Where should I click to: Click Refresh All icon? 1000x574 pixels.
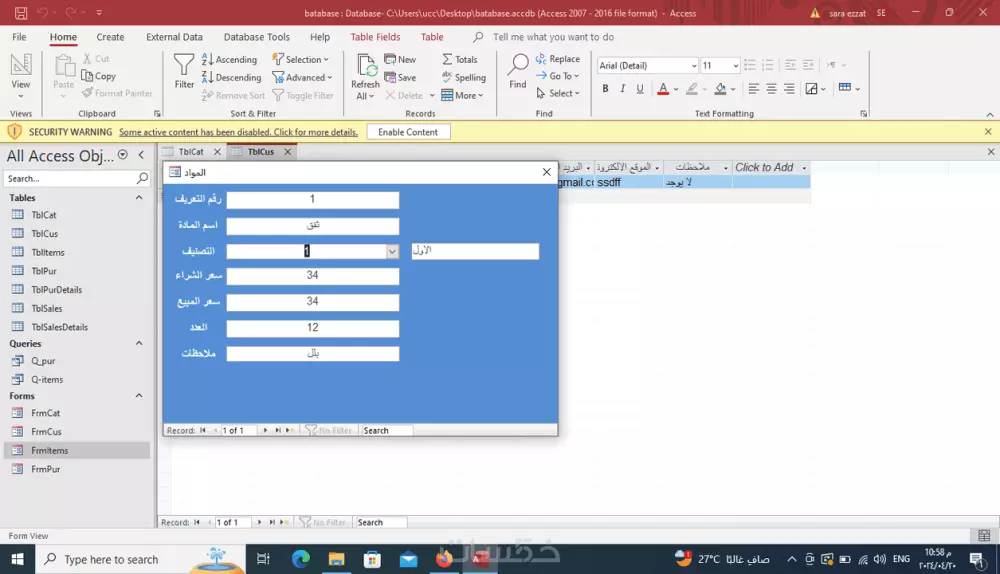(365, 77)
